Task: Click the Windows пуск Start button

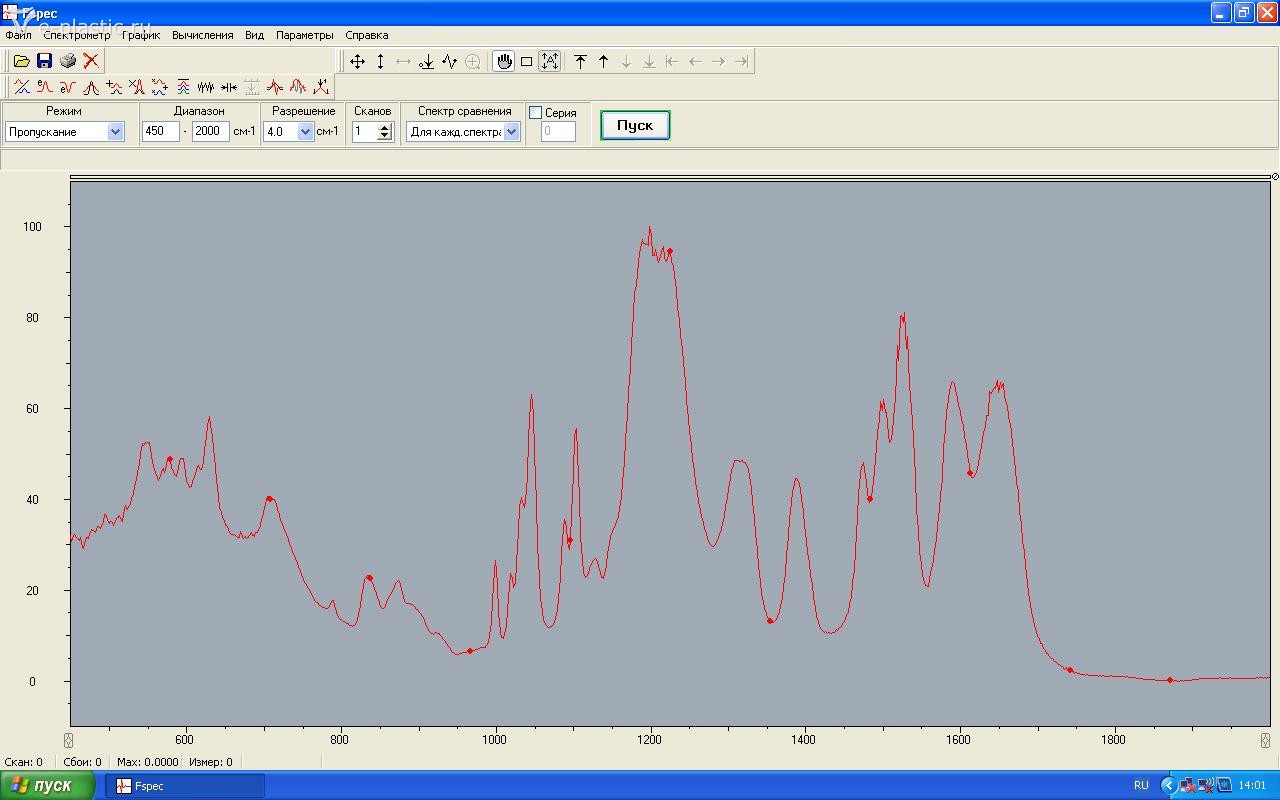Action: 47,786
